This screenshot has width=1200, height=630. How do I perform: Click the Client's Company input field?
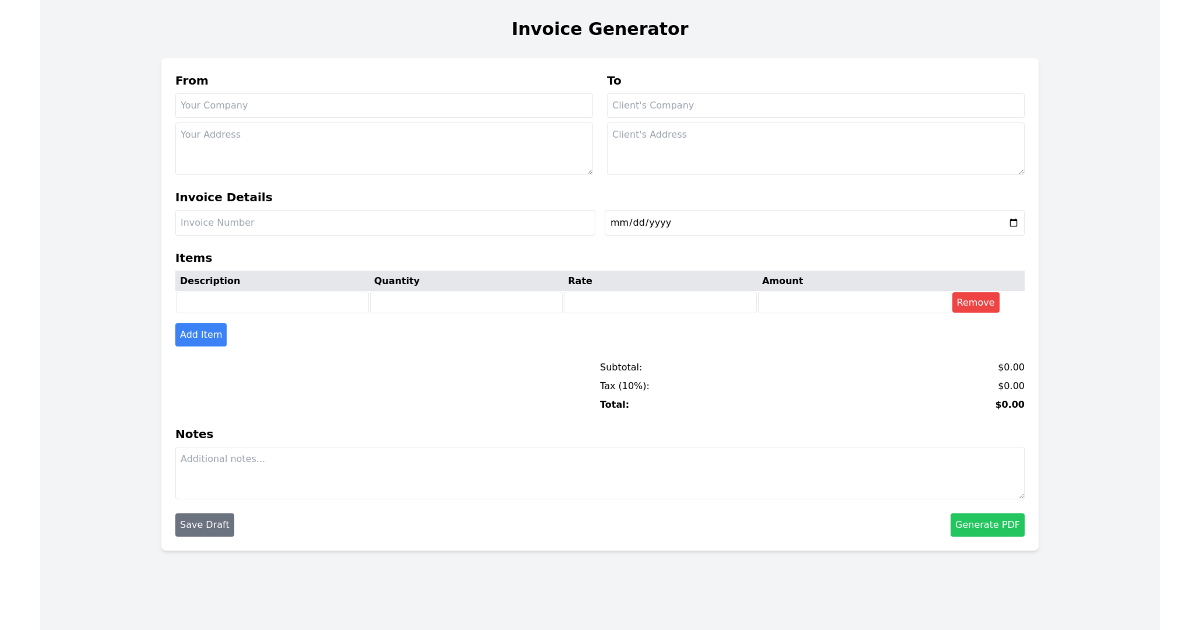815,105
